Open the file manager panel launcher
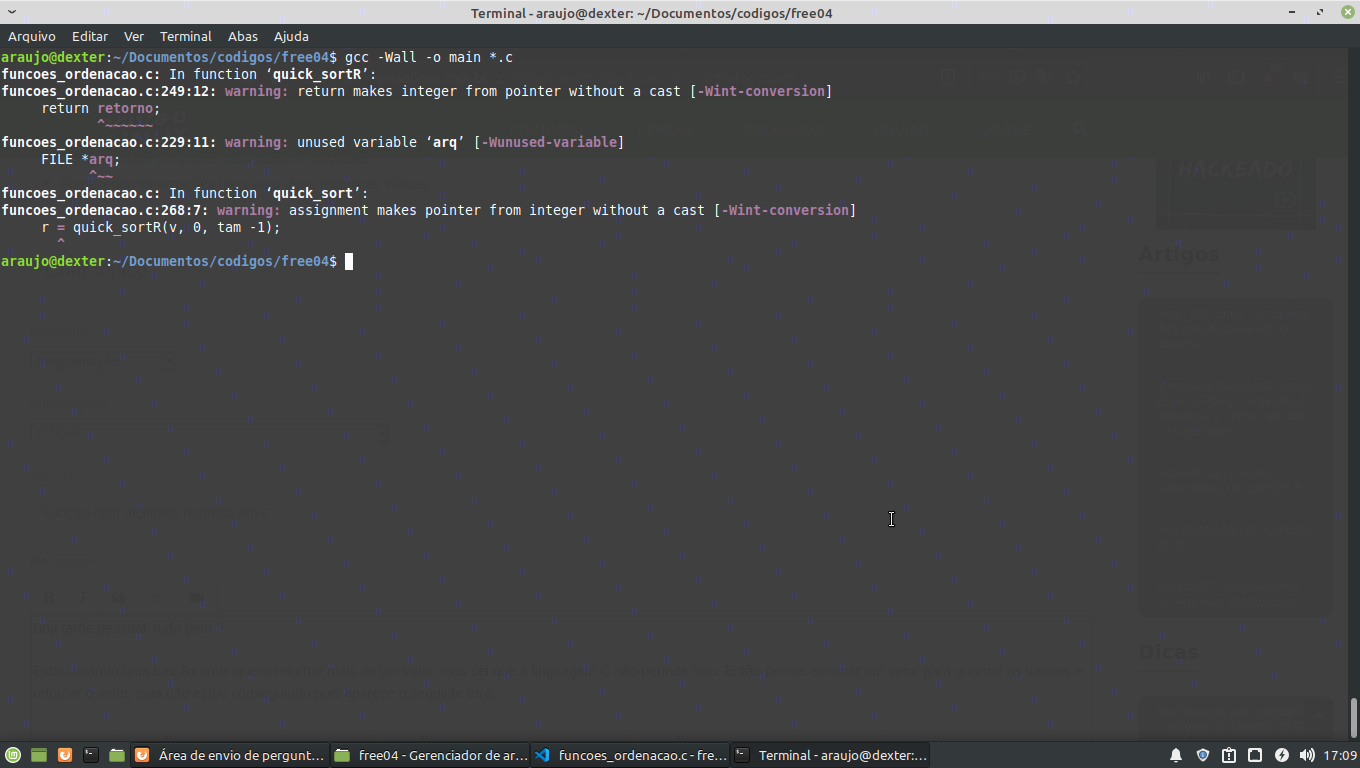The width and height of the screenshot is (1360, 768). coord(116,755)
